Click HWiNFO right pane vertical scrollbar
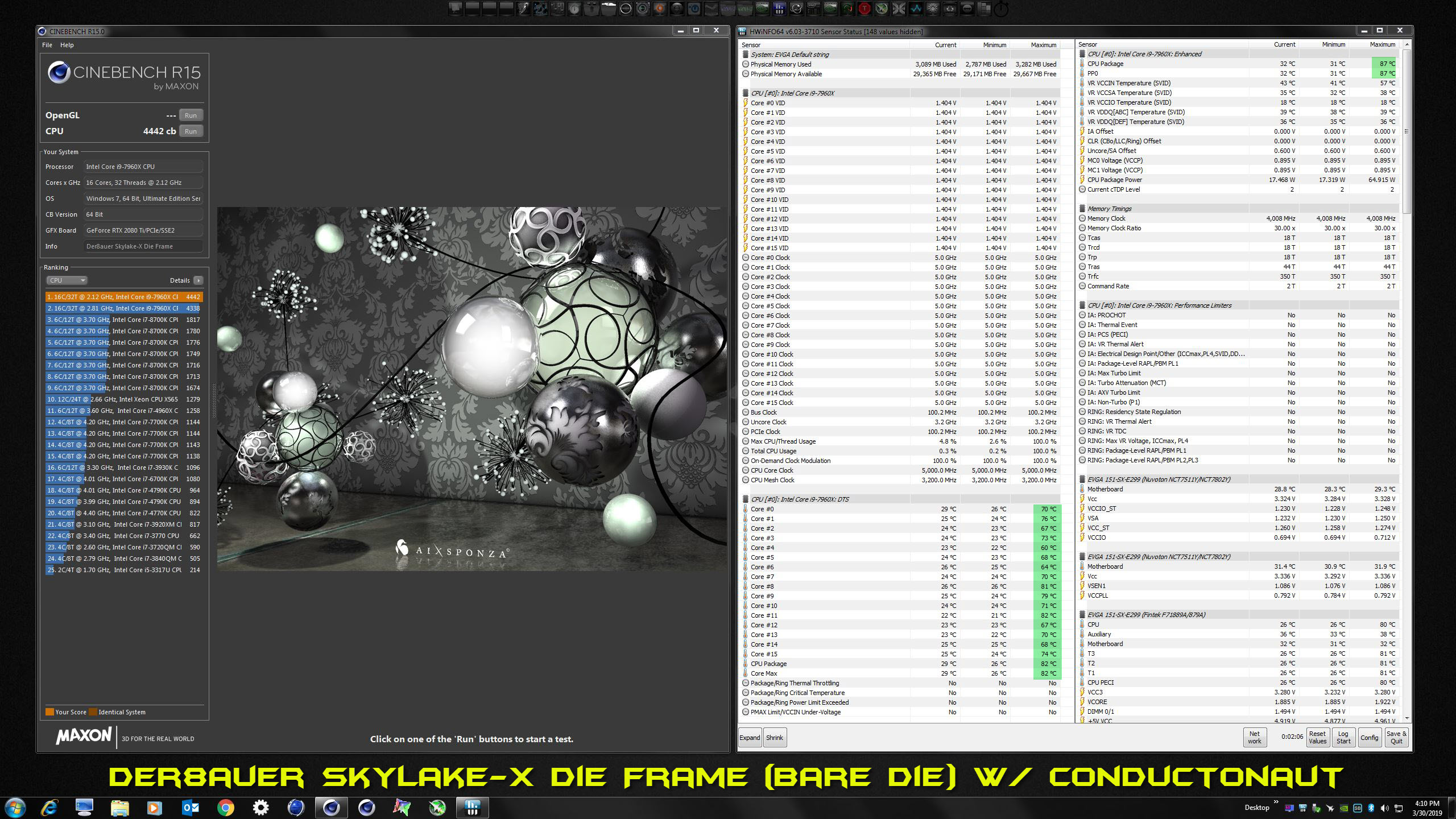Viewport: 1456px width, 819px height. tap(1407, 131)
